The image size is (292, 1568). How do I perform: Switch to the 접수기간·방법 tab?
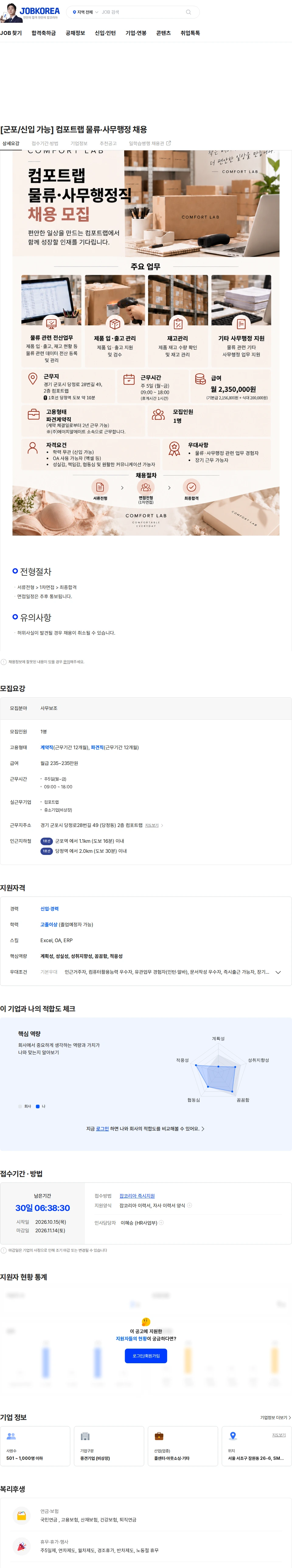[44, 144]
